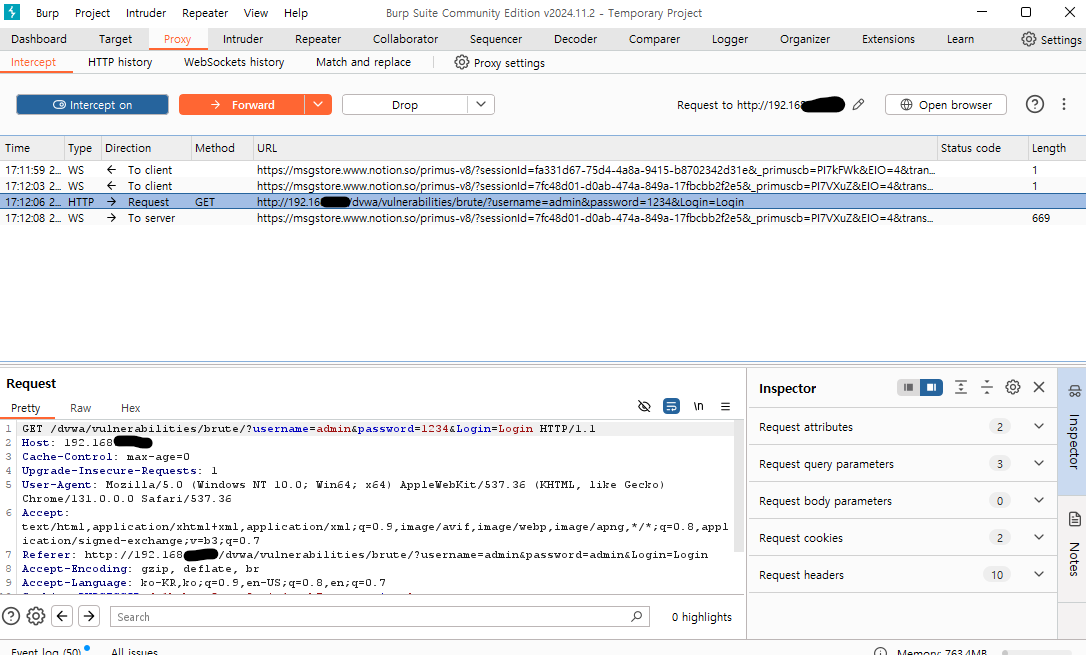Open the help question mark icon

pos(1035,105)
